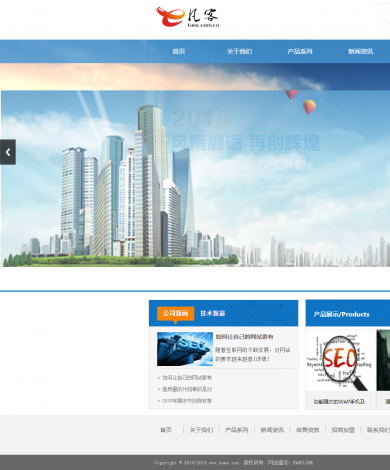Image resolution: width=390 pixels, height=470 pixels.
Task: Switch to the 公司新闻 tab
Action: (x=175, y=313)
